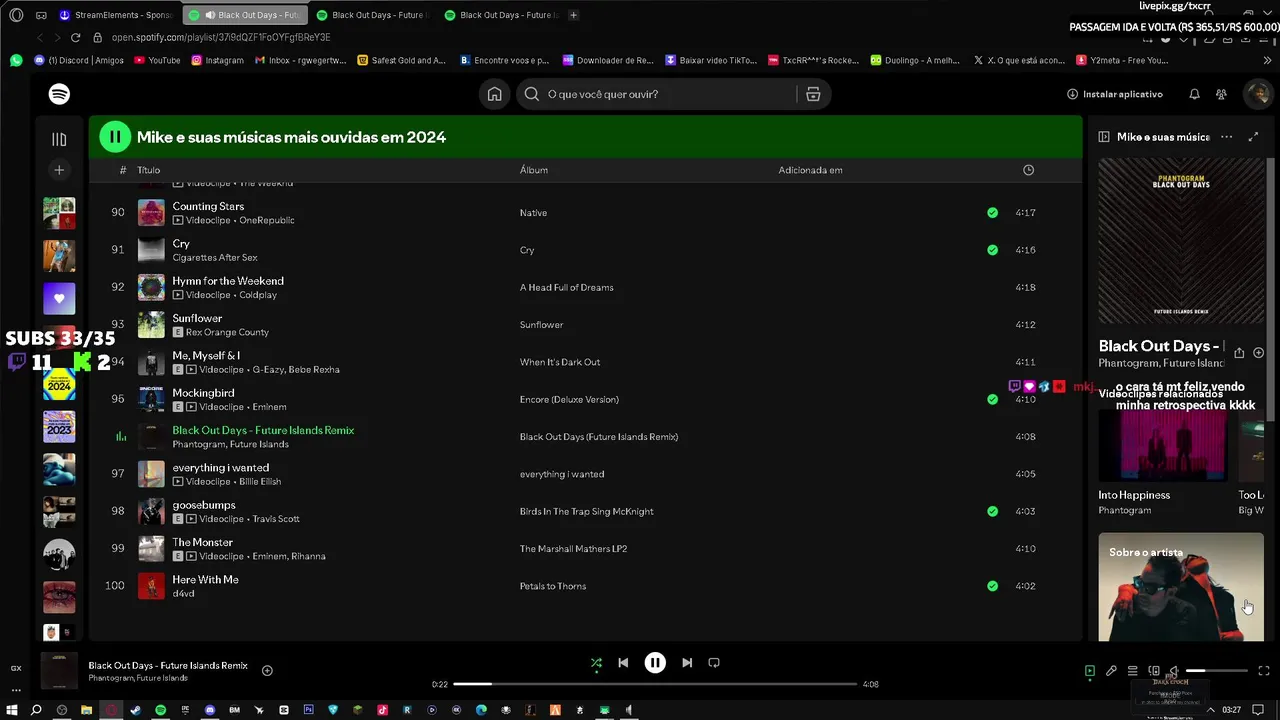Expand Your Library sidebar icon
The width and height of the screenshot is (1280, 720).
pyautogui.click(x=59, y=139)
